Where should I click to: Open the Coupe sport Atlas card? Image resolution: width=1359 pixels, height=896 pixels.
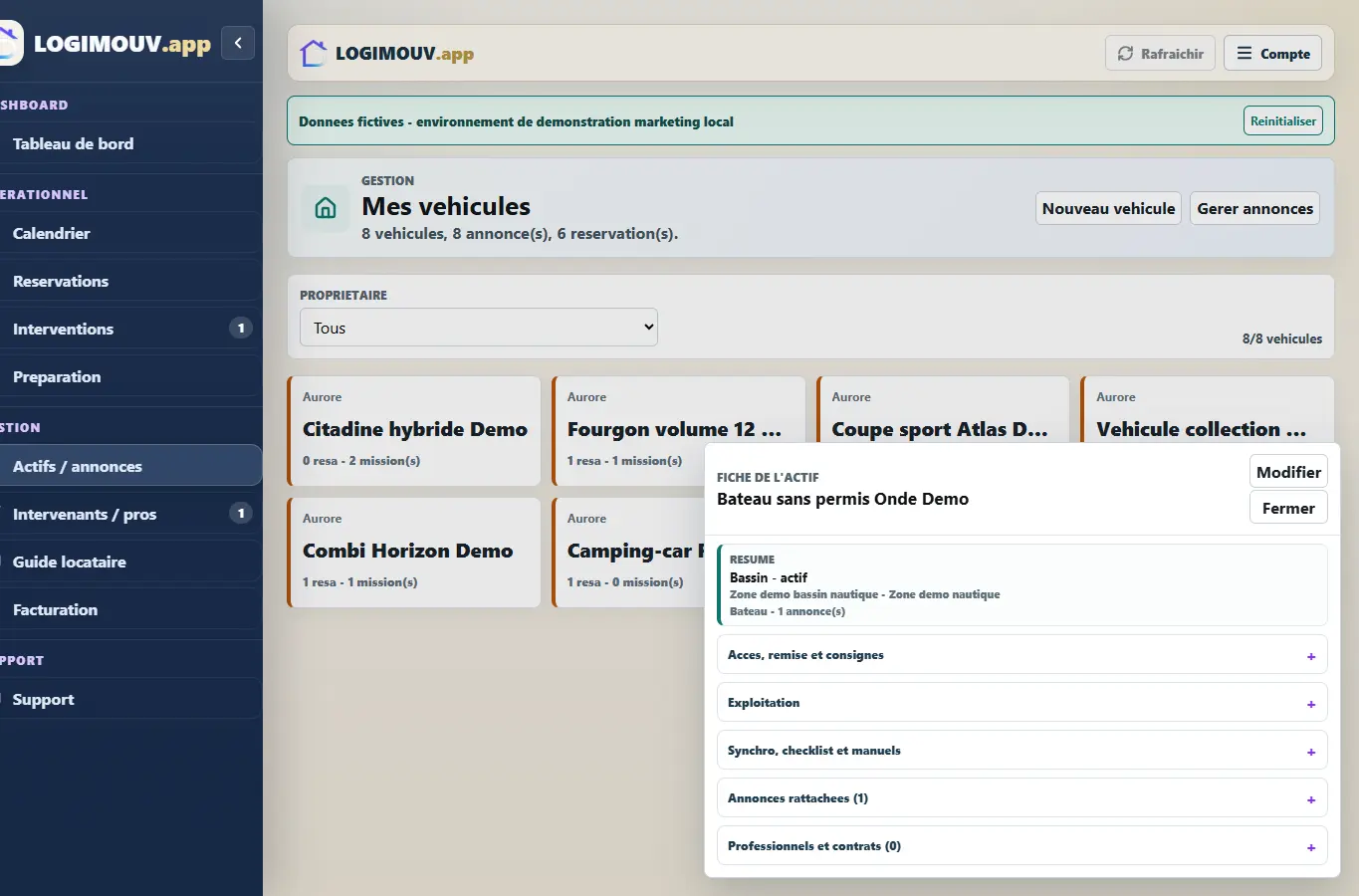tap(943, 408)
